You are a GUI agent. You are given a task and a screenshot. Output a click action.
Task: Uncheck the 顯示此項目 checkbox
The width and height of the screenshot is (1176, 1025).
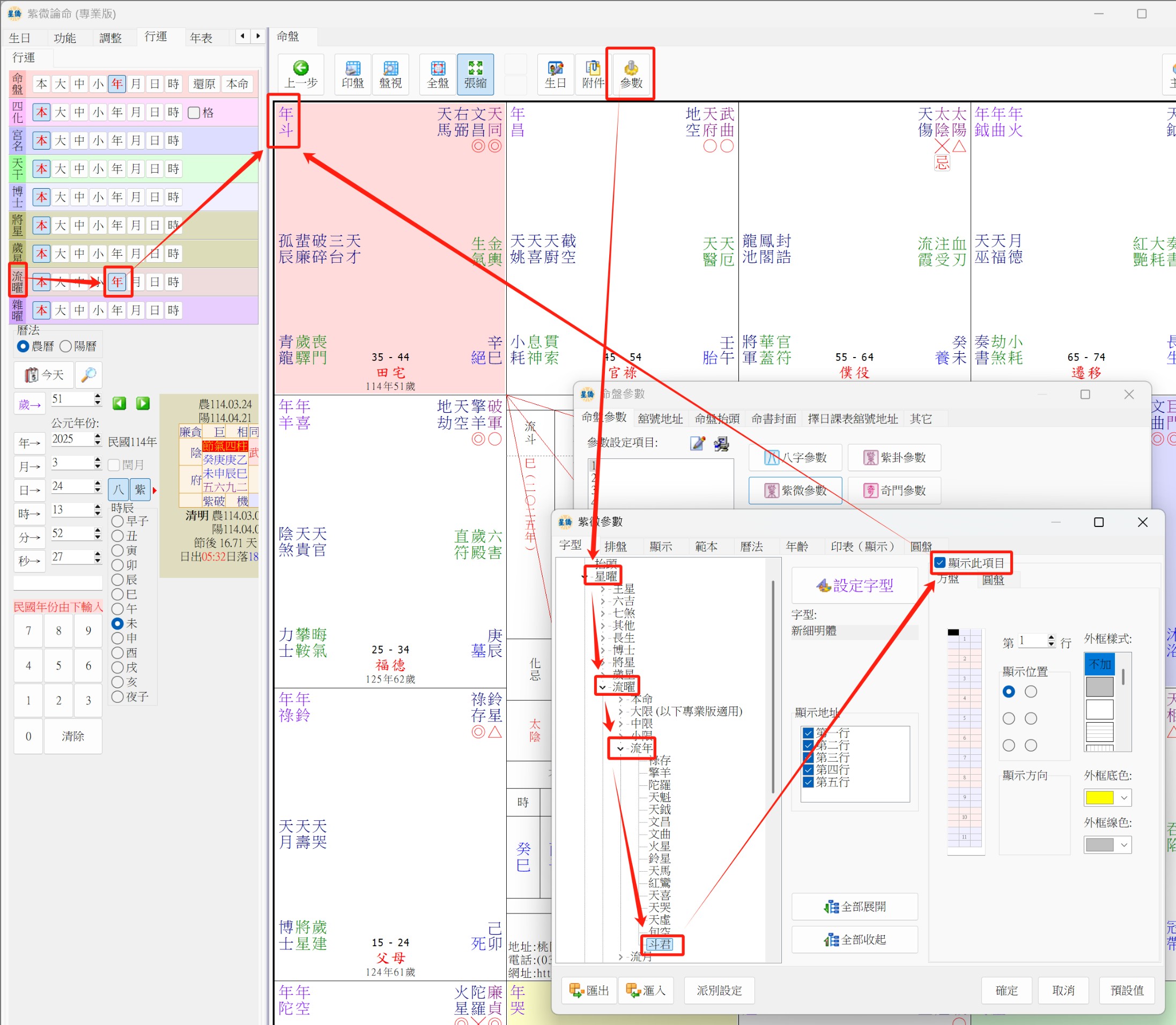click(x=940, y=563)
